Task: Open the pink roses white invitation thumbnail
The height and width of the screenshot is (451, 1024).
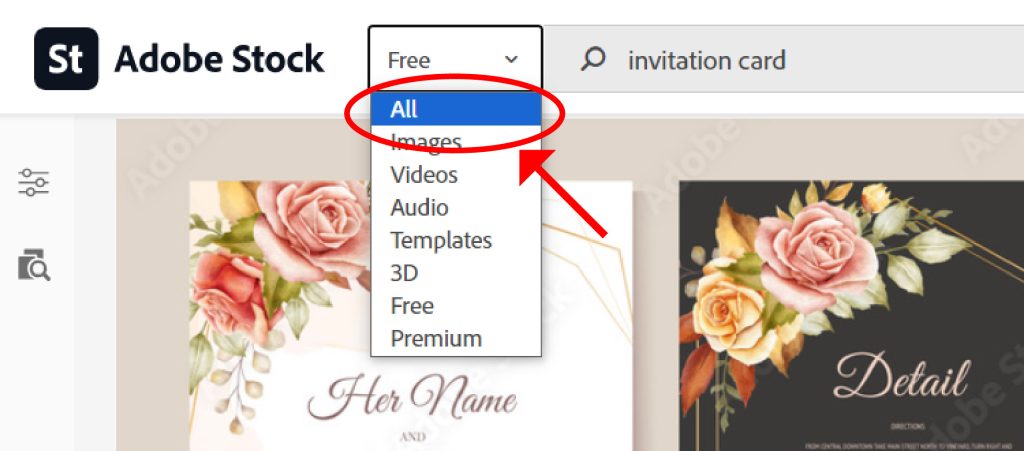Action: 411,316
